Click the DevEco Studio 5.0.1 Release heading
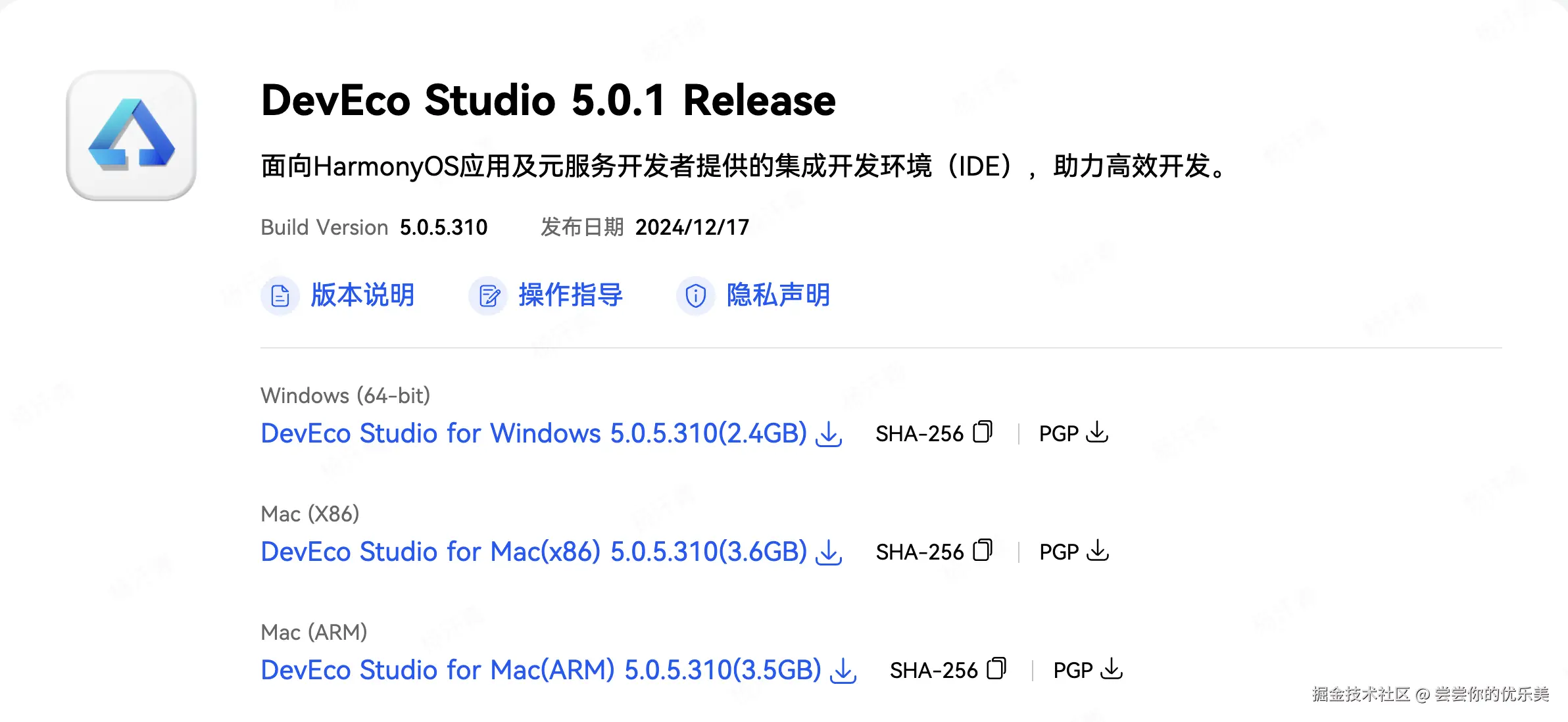The height and width of the screenshot is (722, 1568). point(548,101)
